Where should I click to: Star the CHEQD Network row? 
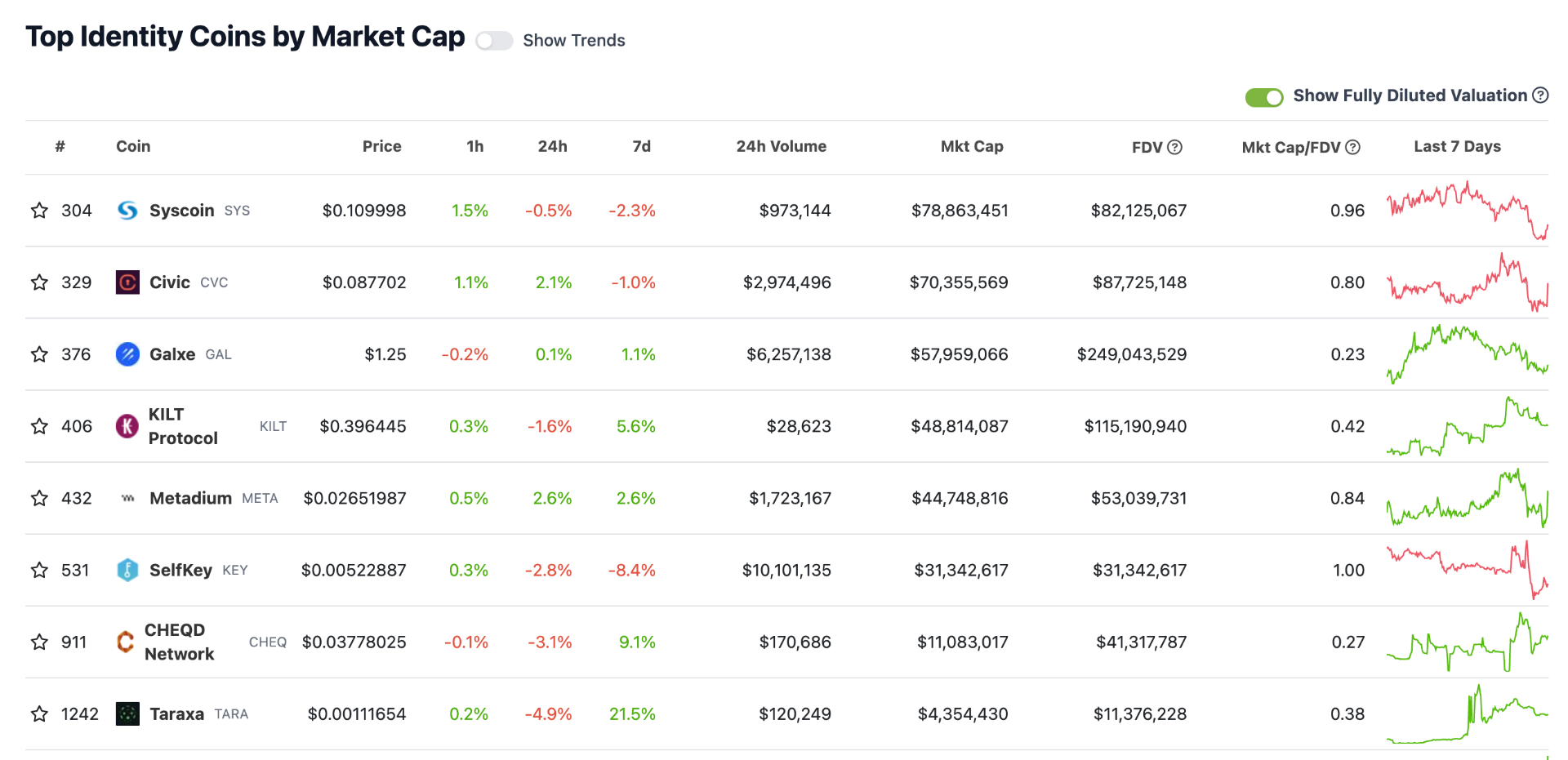click(x=39, y=642)
